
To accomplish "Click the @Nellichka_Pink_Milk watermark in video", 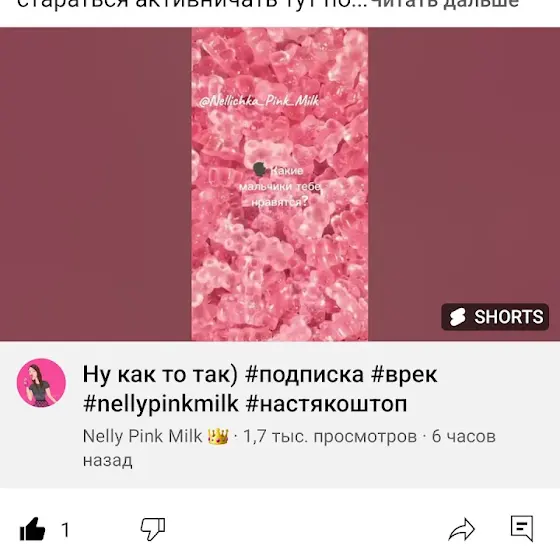I will pyautogui.click(x=259, y=101).
